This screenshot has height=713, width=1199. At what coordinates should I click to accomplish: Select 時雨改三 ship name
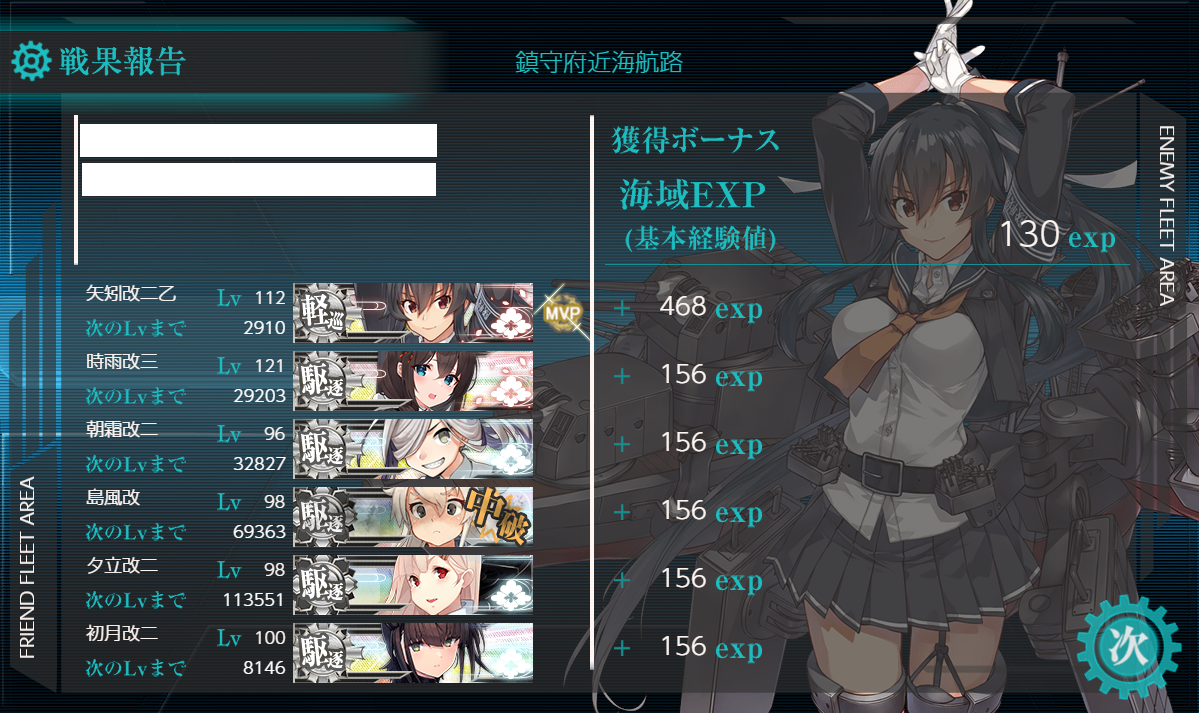(x=122, y=361)
